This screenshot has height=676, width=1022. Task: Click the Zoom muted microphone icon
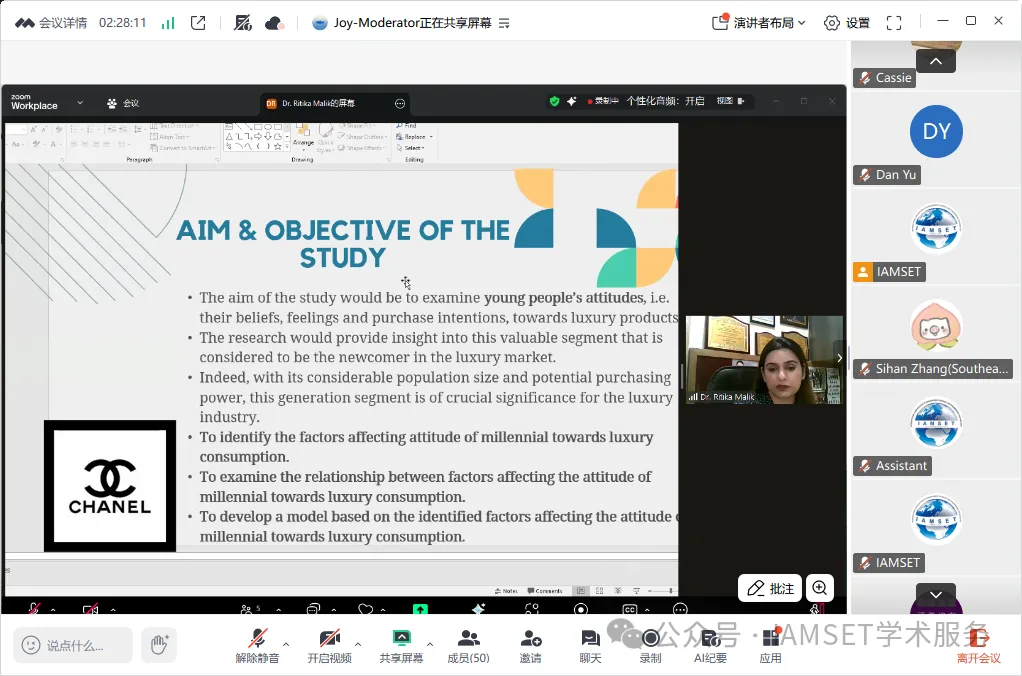(x=34, y=609)
